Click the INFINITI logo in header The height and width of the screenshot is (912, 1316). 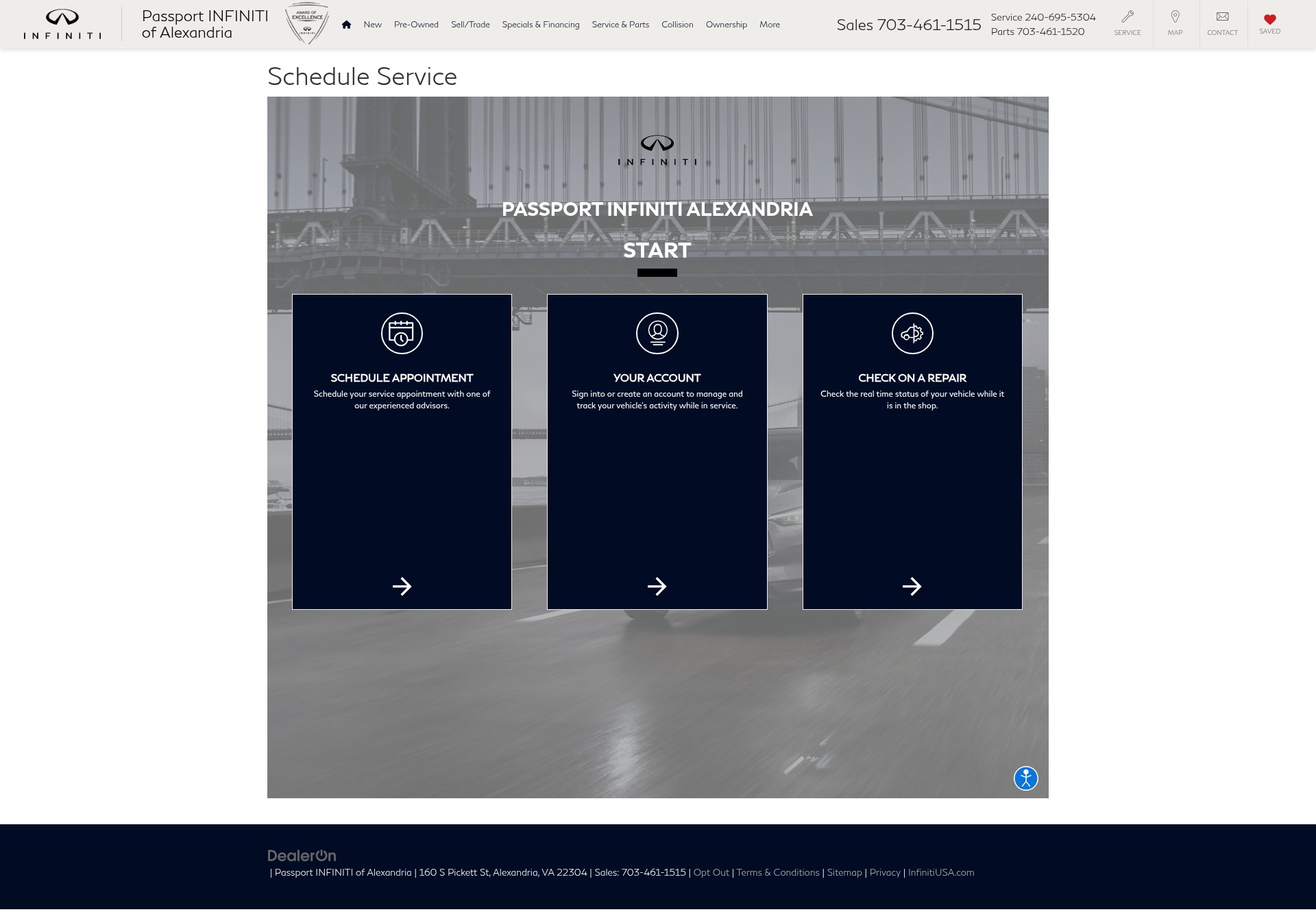tap(62, 25)
